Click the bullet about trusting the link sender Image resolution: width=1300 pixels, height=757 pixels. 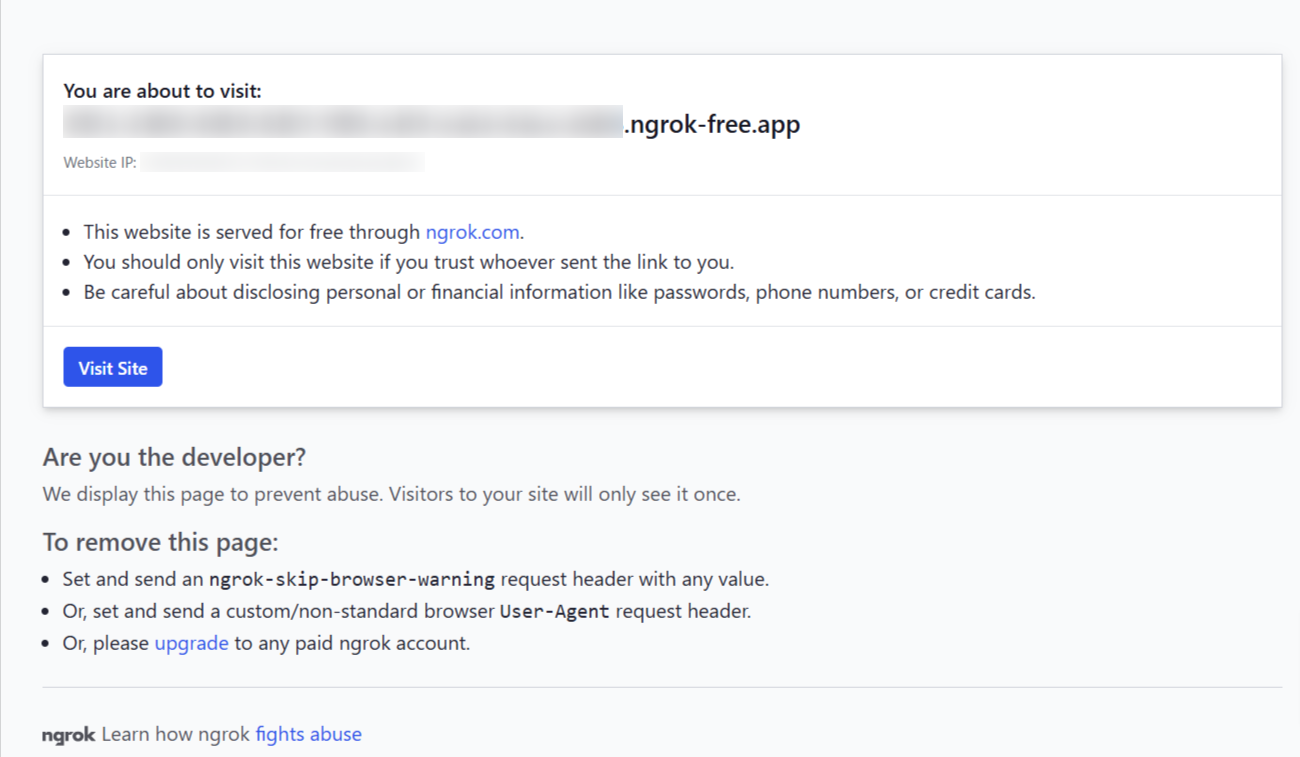[x=408, y=262]
